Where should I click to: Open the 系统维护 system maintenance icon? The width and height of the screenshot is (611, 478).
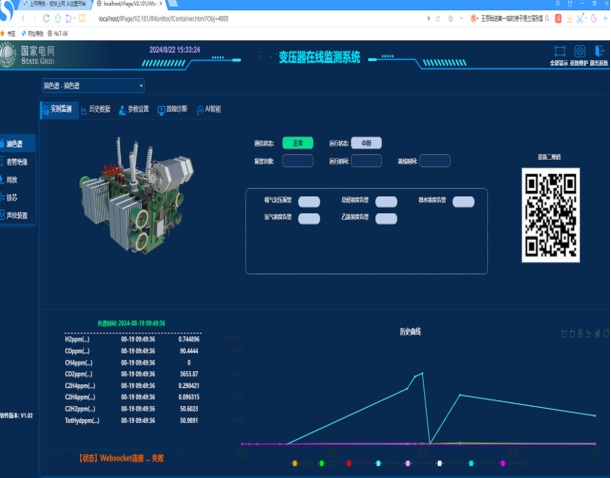click(579, 51)
